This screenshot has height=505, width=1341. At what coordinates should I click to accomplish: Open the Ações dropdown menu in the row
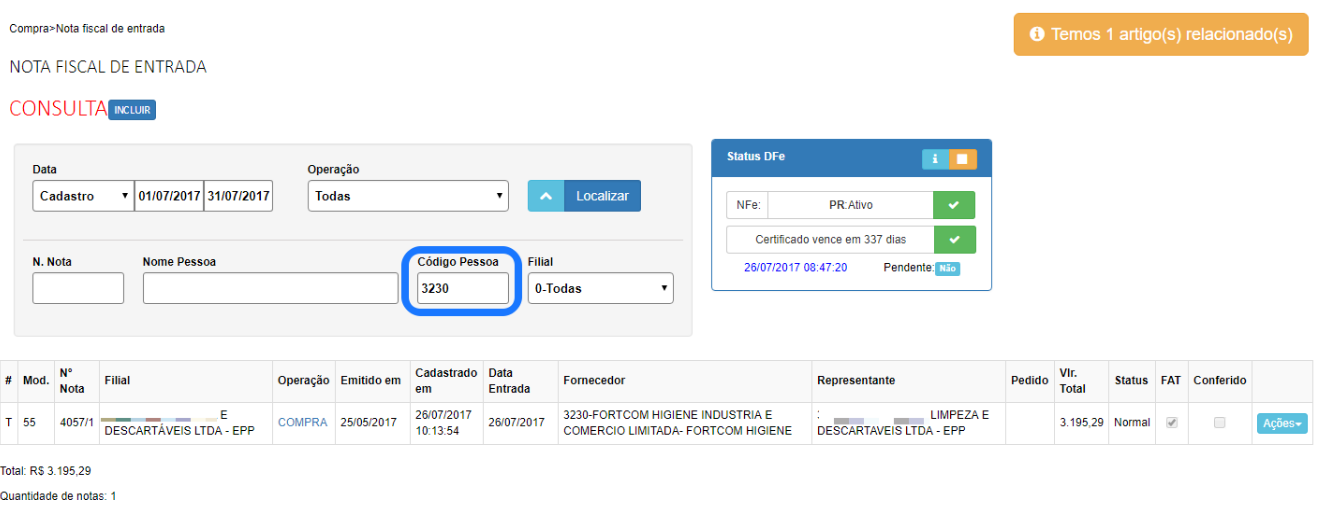point(1282,424)
